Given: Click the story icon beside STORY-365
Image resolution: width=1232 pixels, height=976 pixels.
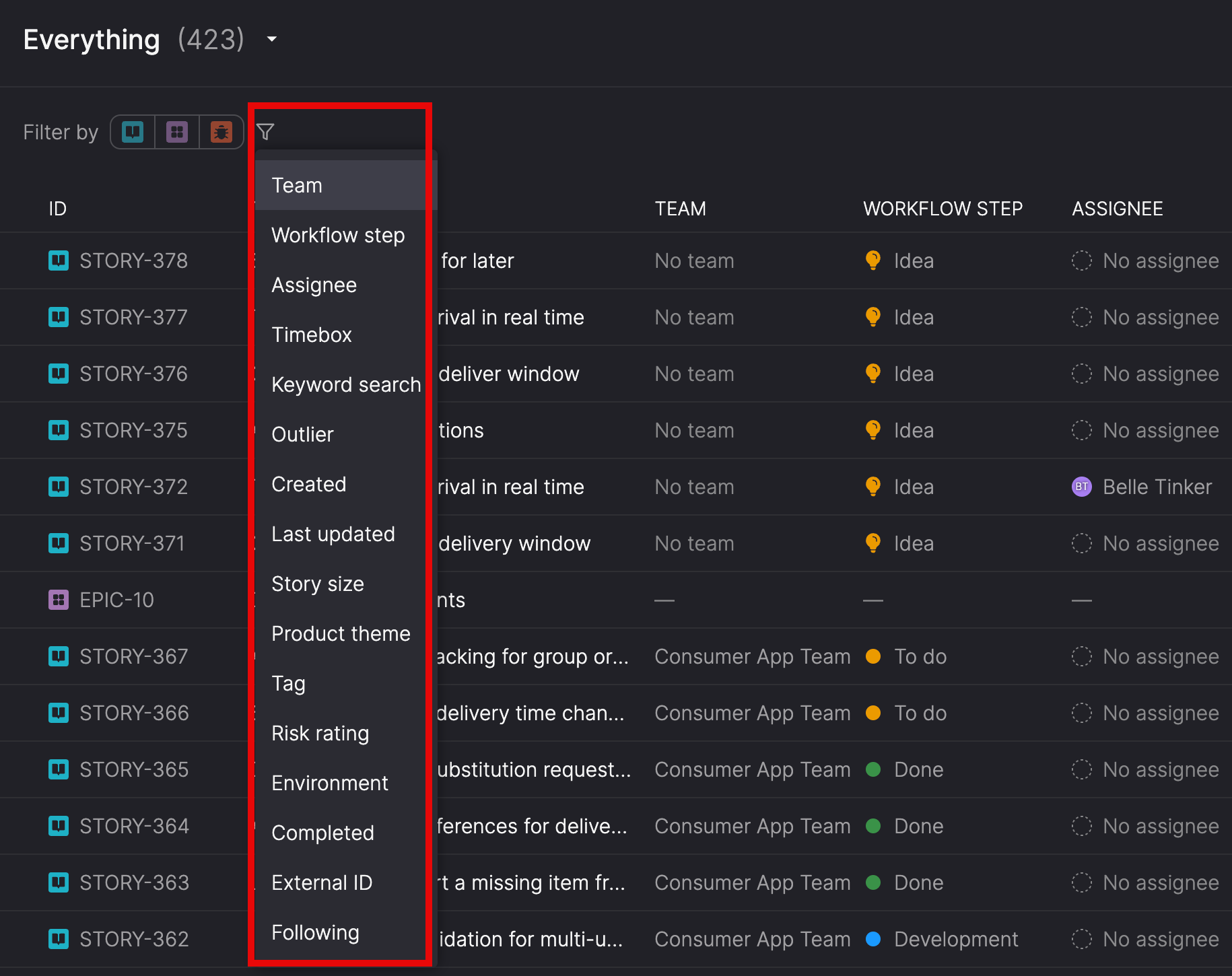Looking at the screenshot, I should [59, 769].
